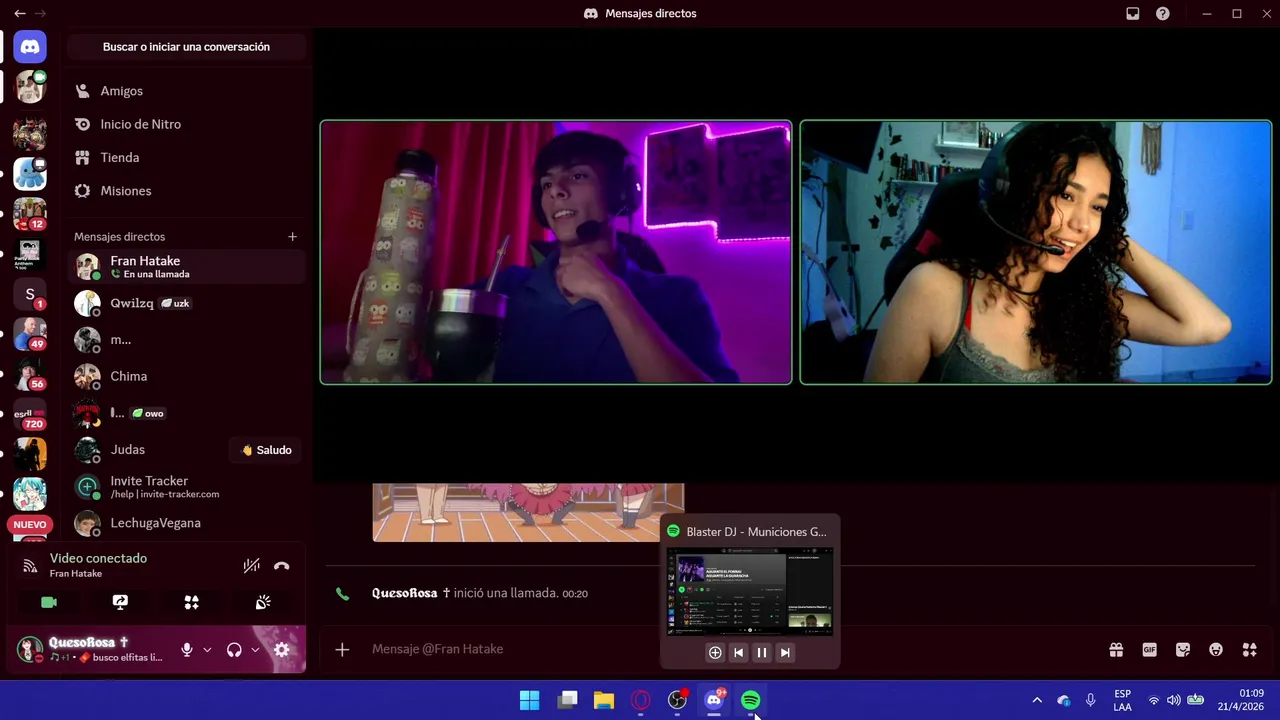Open apps icon in message bar

pos(1249,649)
